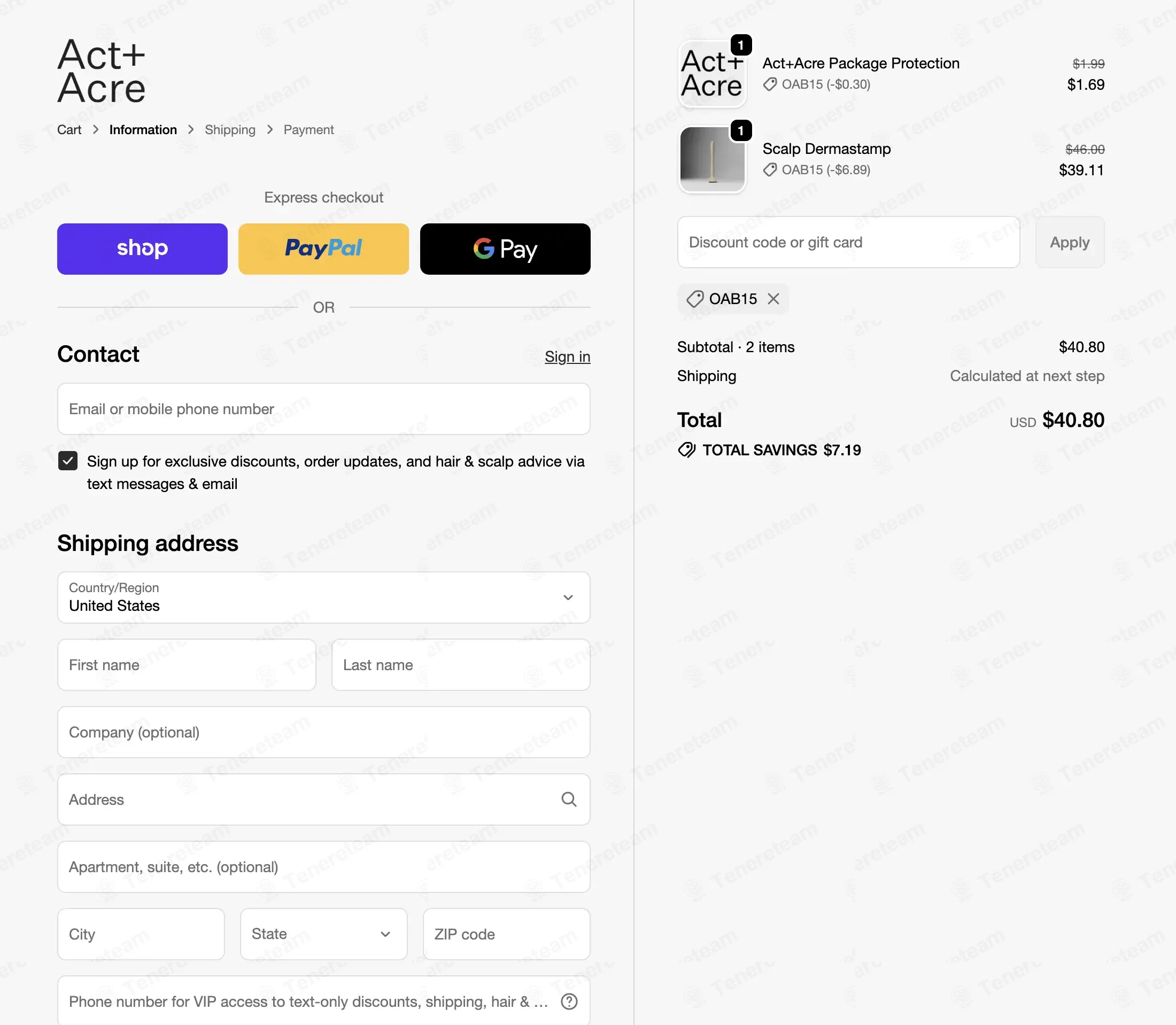Expand the State dropdown
1176x1025 pixels.
(324, 934)
